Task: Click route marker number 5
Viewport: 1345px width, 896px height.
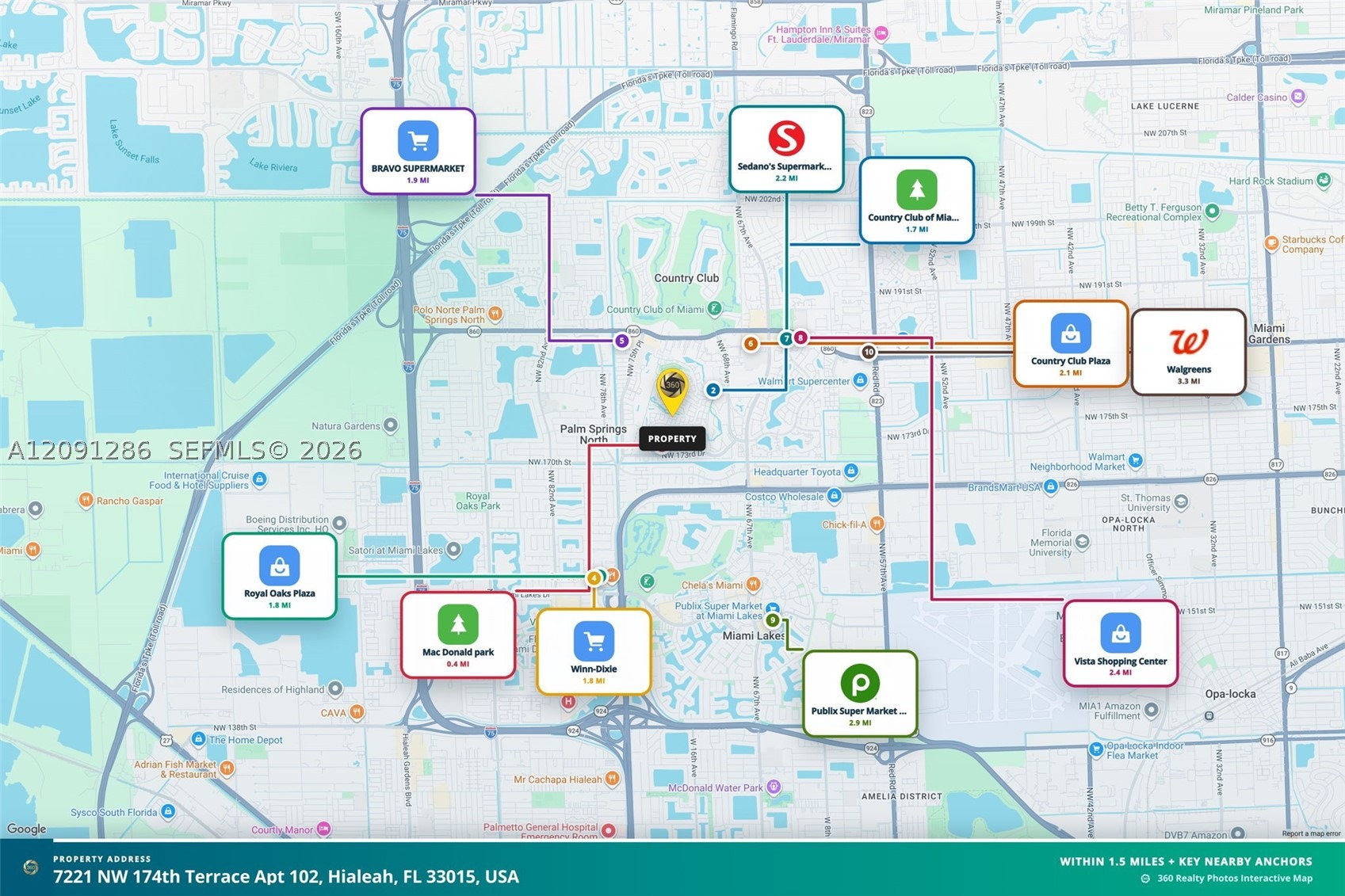Action: (x=622, y=341)
